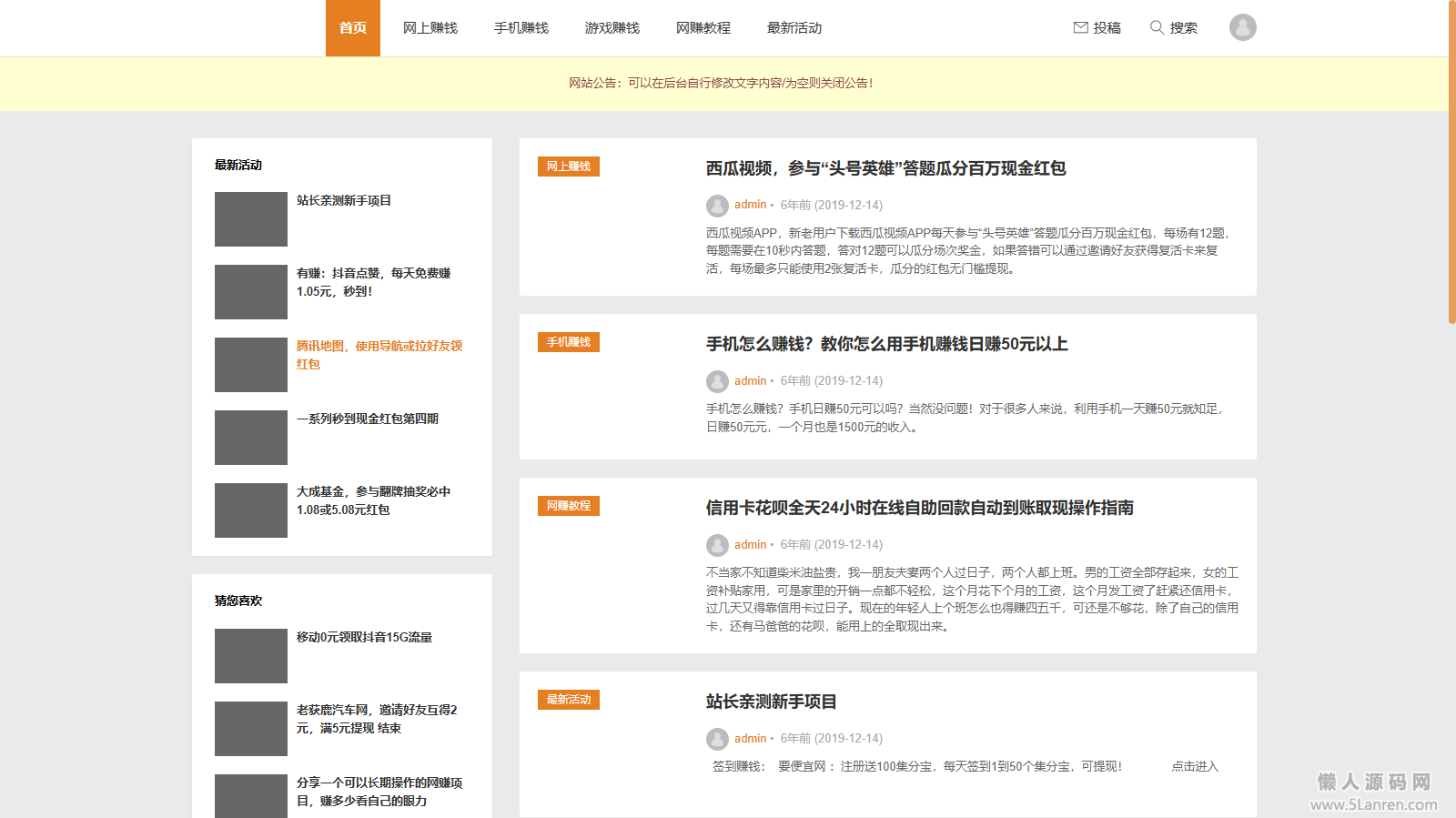1456x818 pixels.
Task: Open 信用卡花呗 取现操作指南 article title
Action: click(x=919, y=508)
